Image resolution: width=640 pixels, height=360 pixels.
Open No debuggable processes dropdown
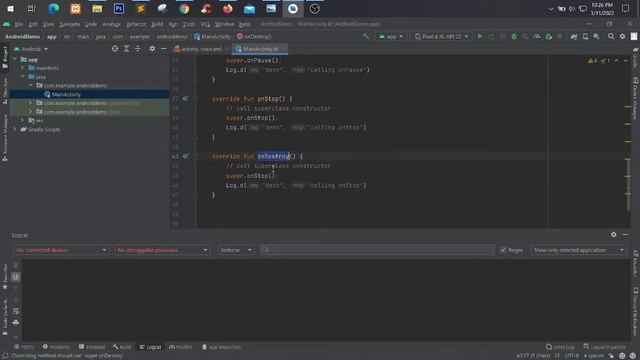pyautogui.click(x=162, y=250)
